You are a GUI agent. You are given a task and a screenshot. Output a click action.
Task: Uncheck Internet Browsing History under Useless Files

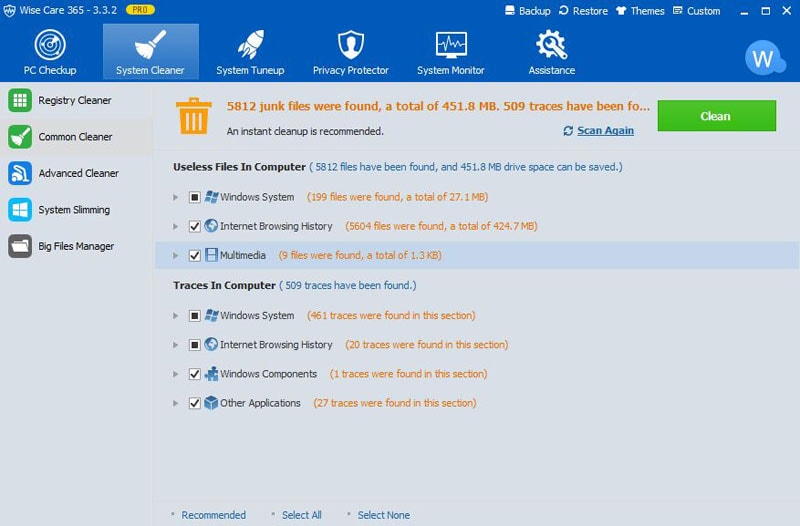coord(194,226)
